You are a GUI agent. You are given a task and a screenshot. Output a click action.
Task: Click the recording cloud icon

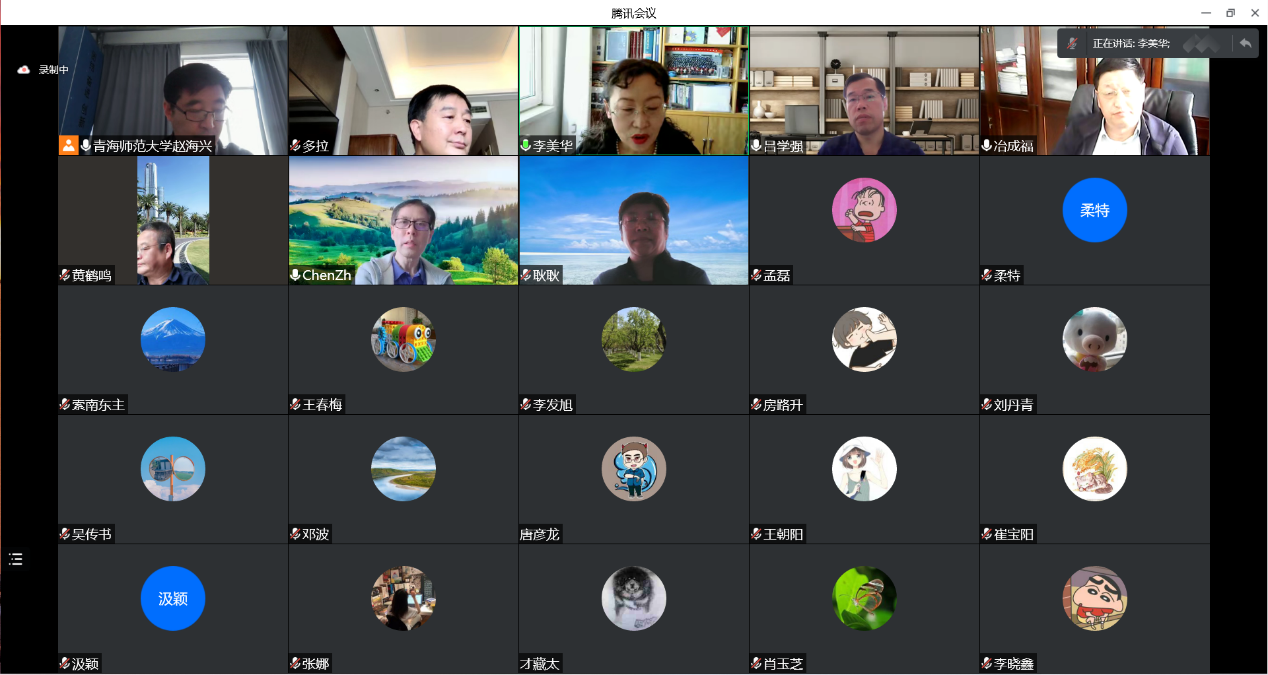(24, 70)
